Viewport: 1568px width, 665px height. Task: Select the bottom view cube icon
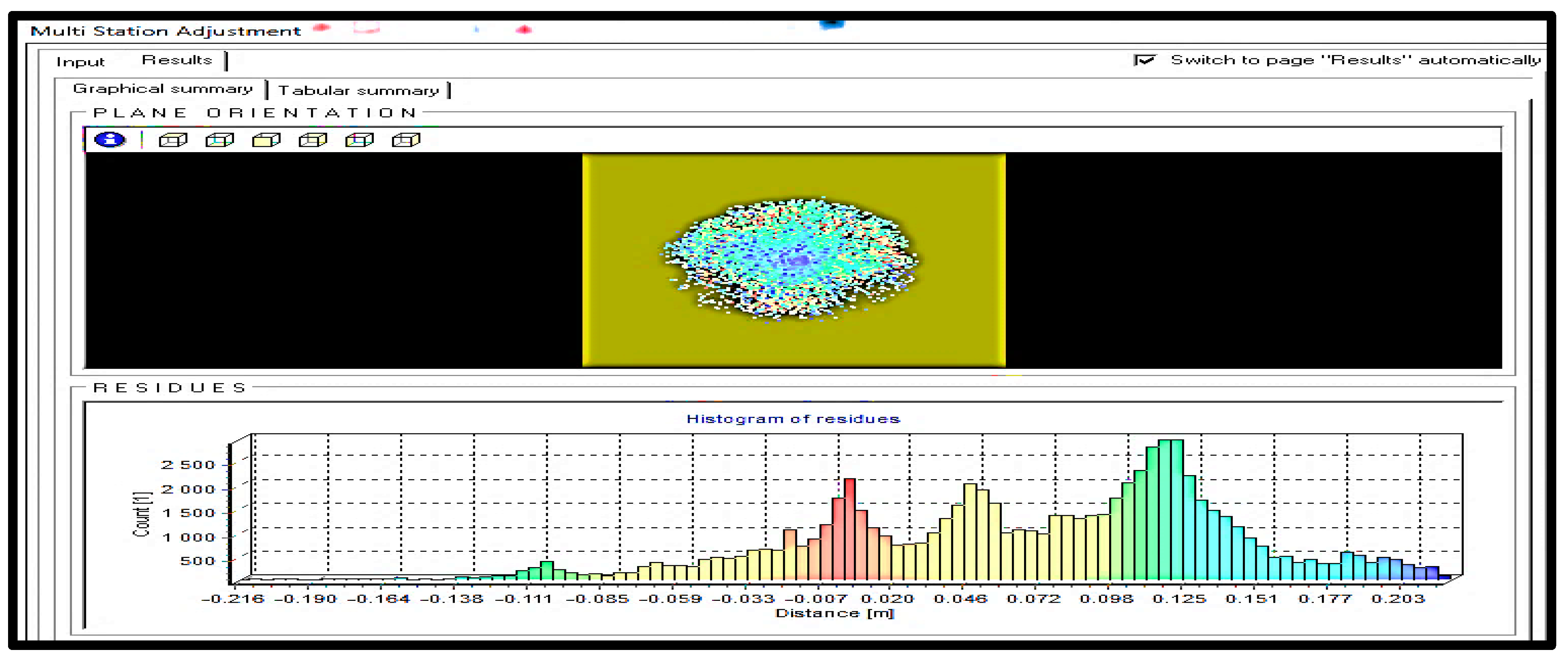(x=220, y=140)
